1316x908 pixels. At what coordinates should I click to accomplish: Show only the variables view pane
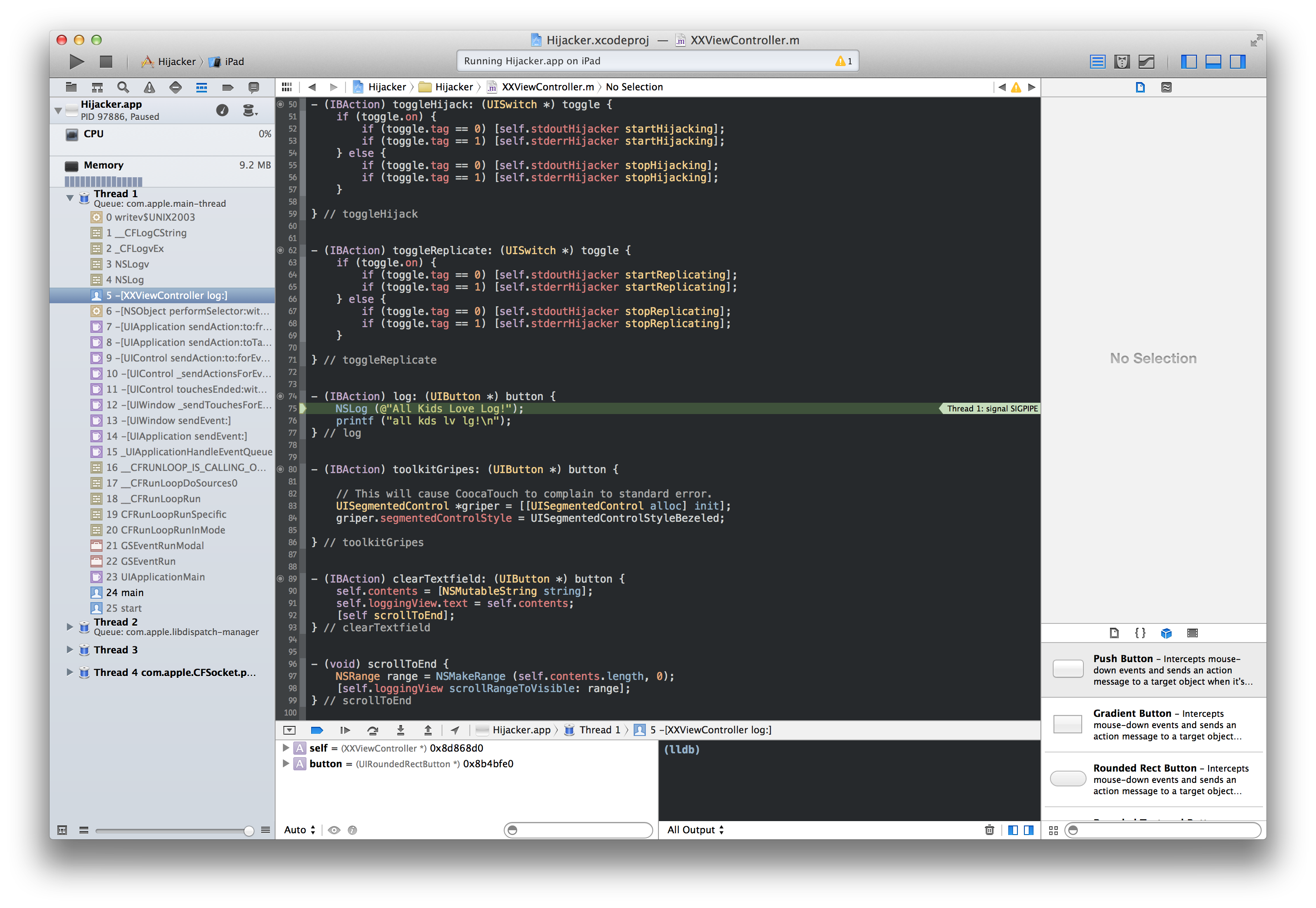click(x=1013, y=830)
